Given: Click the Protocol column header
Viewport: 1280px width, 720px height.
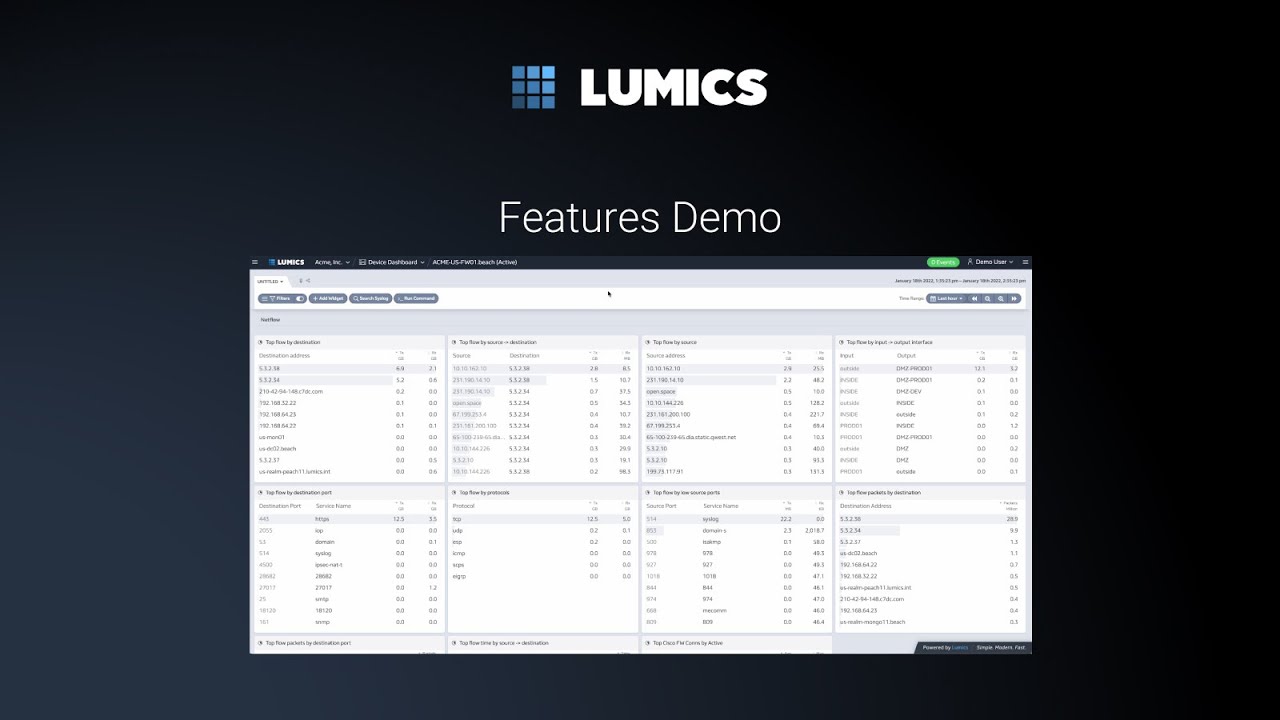Looking at the screenshot, I should pyautogui.click(x=464, y=506).
